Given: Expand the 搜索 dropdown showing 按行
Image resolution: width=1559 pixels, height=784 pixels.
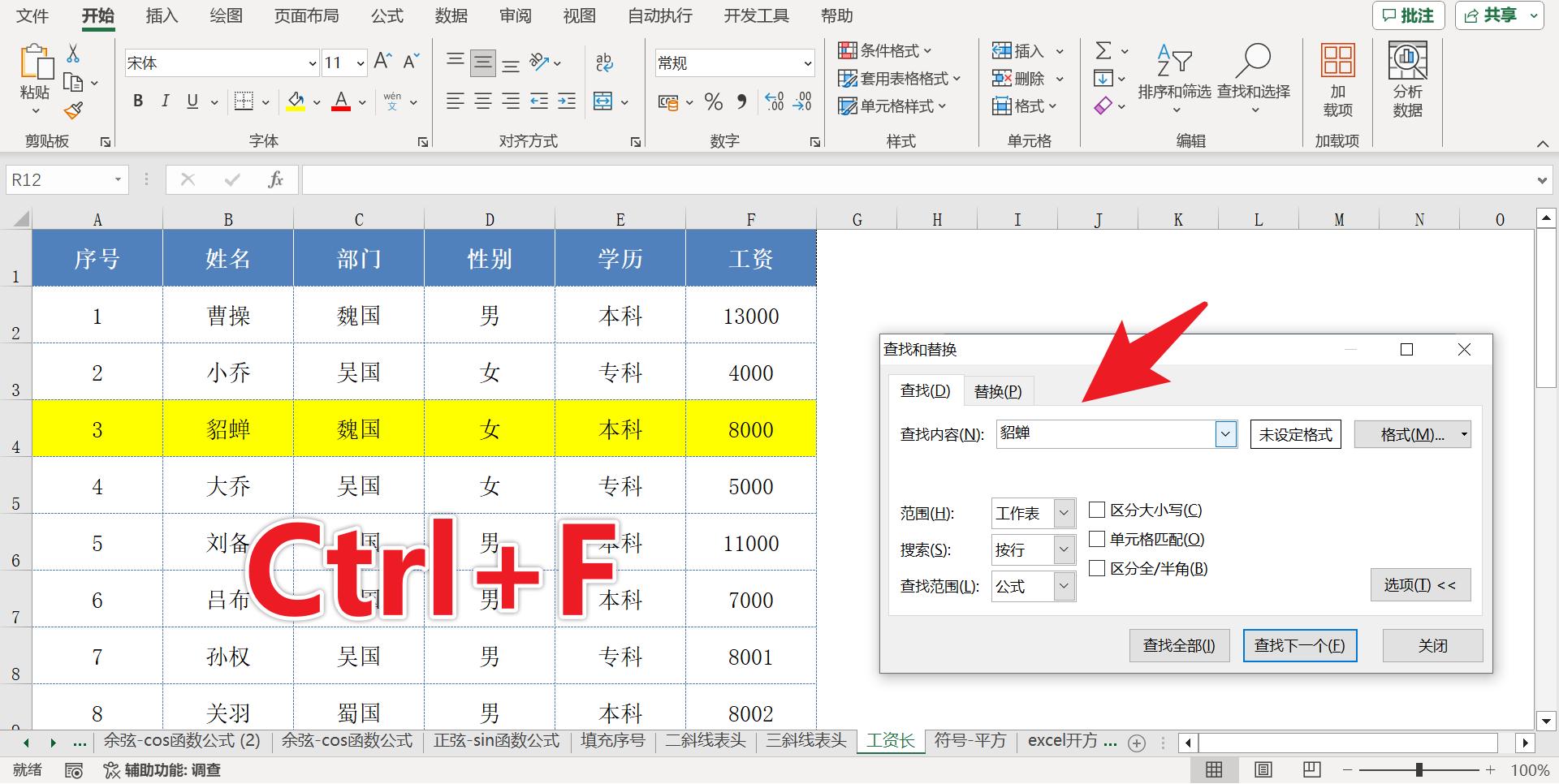Looking at the screenshot, I should 1064,550.
